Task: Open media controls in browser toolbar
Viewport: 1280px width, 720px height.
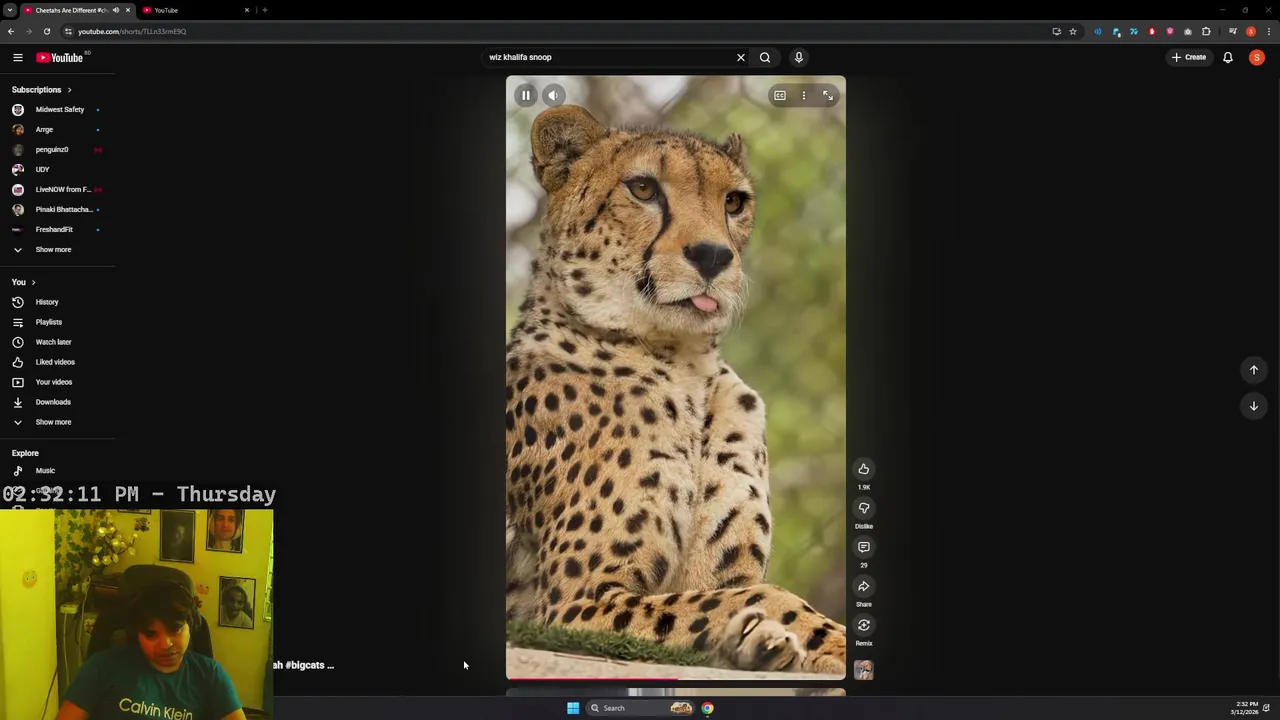Action: [x=1232, y=31]
